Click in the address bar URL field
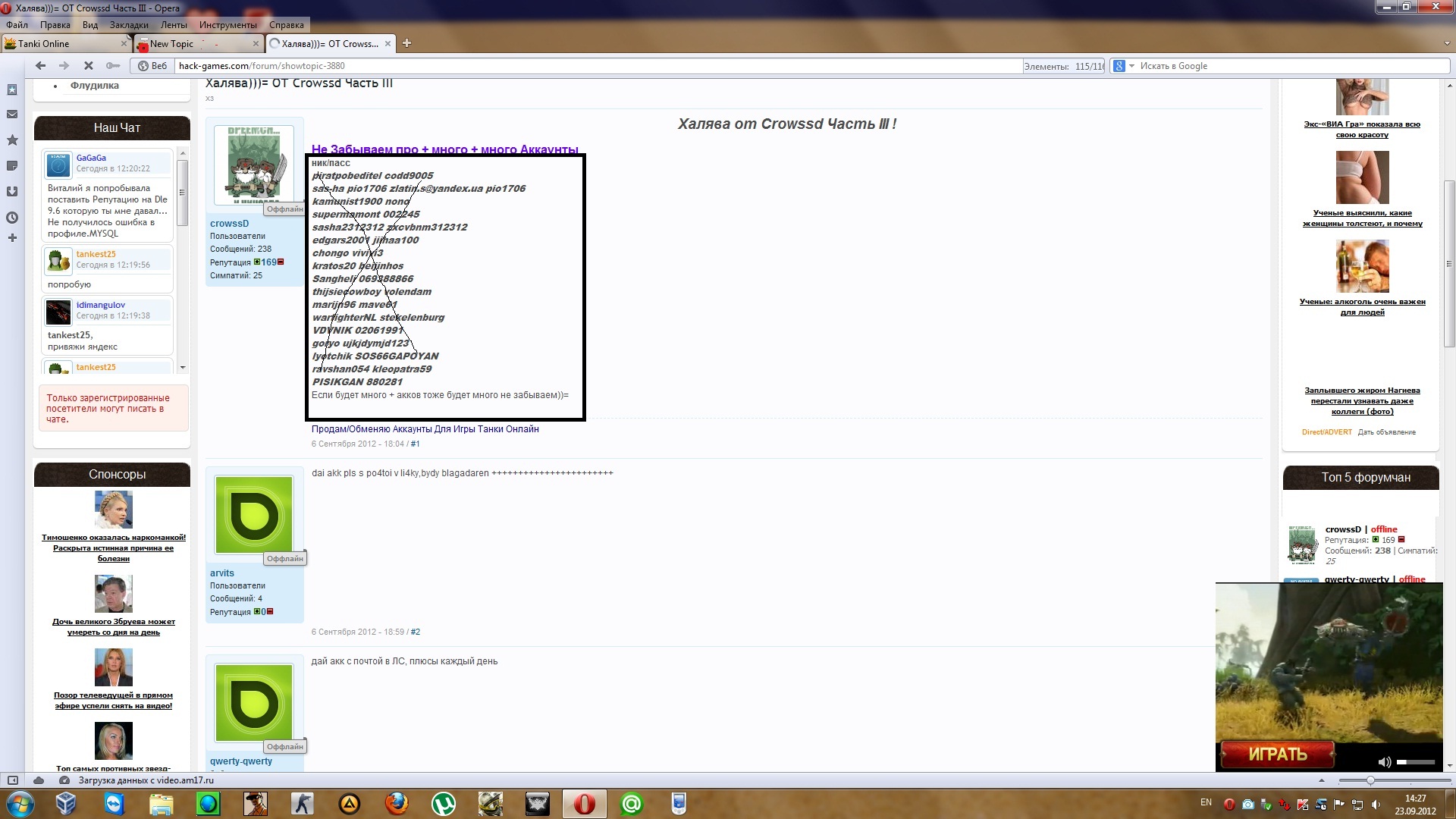This screenshot has height=819, width=1456. [x=598, y=66]
